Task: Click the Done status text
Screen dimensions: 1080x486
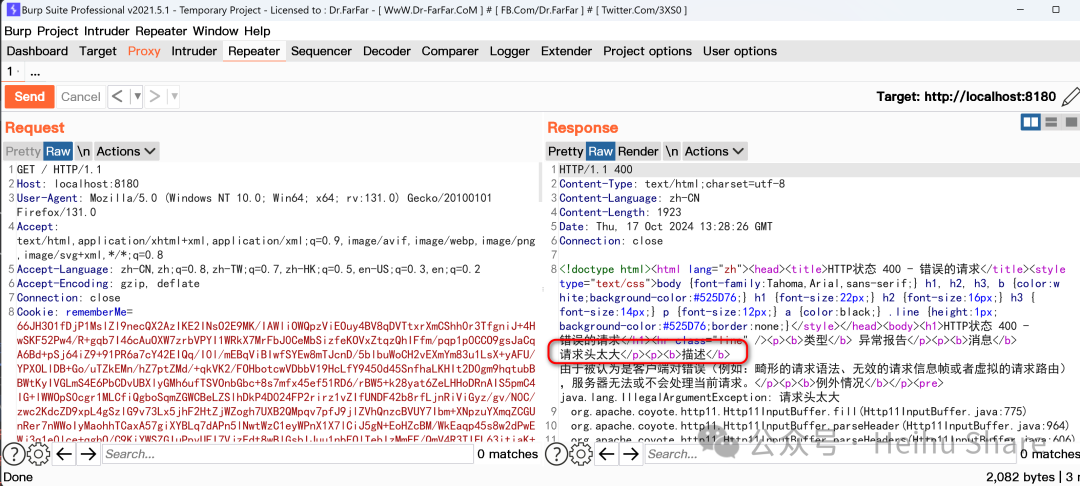Action: click(17, 476)
